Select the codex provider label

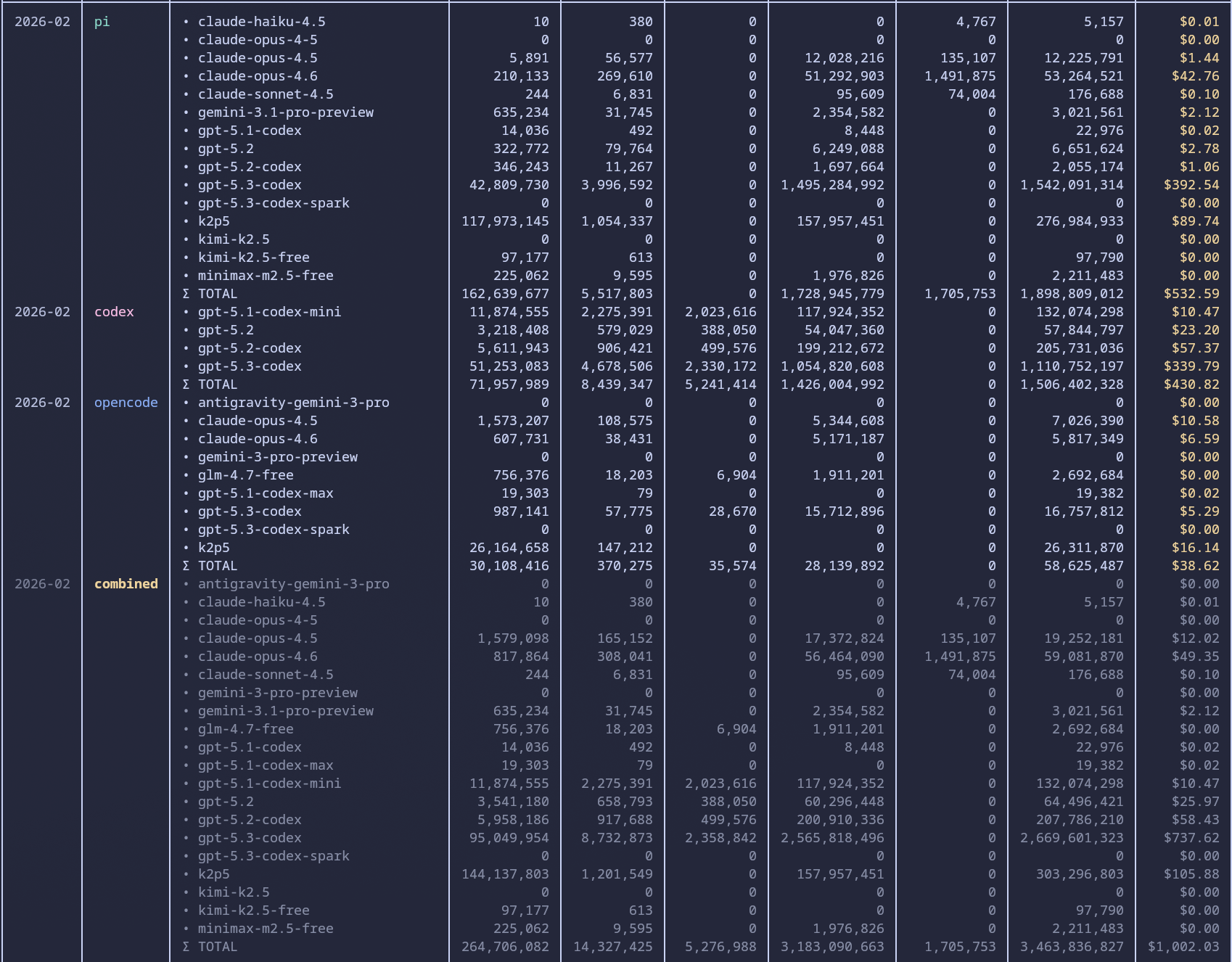click(x=114, y=312)
